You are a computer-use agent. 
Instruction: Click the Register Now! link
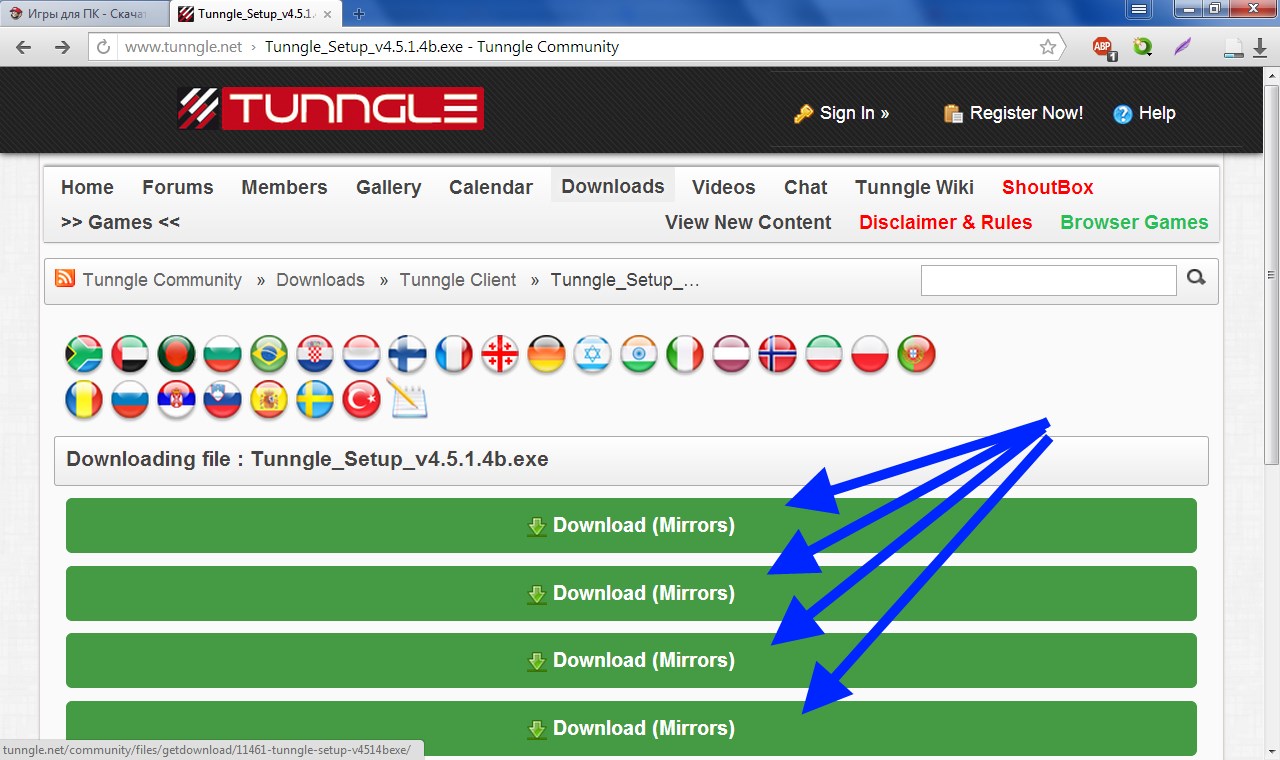click(1025, 113)
